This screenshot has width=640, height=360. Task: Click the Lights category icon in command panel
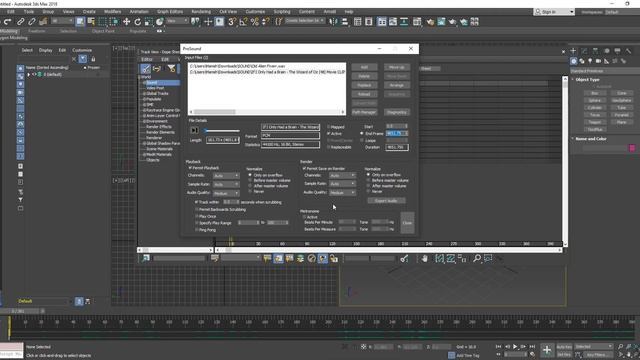click(590, 61)
